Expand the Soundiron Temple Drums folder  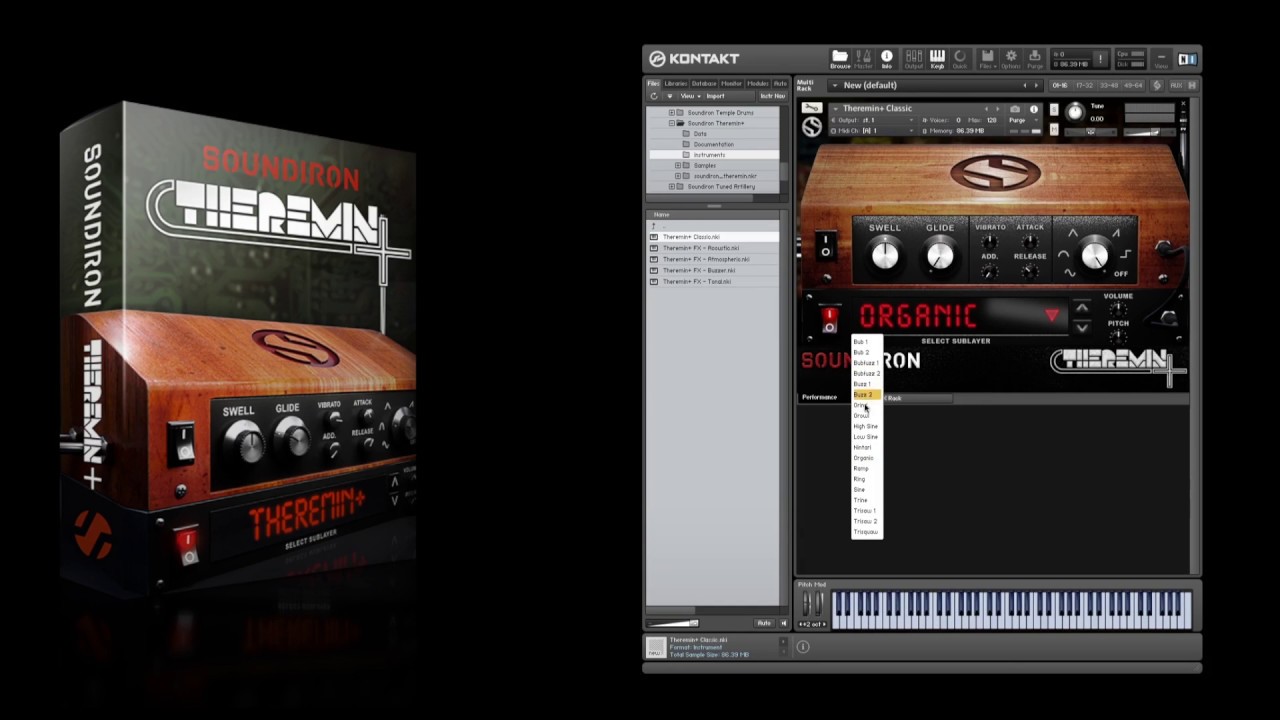672,113
